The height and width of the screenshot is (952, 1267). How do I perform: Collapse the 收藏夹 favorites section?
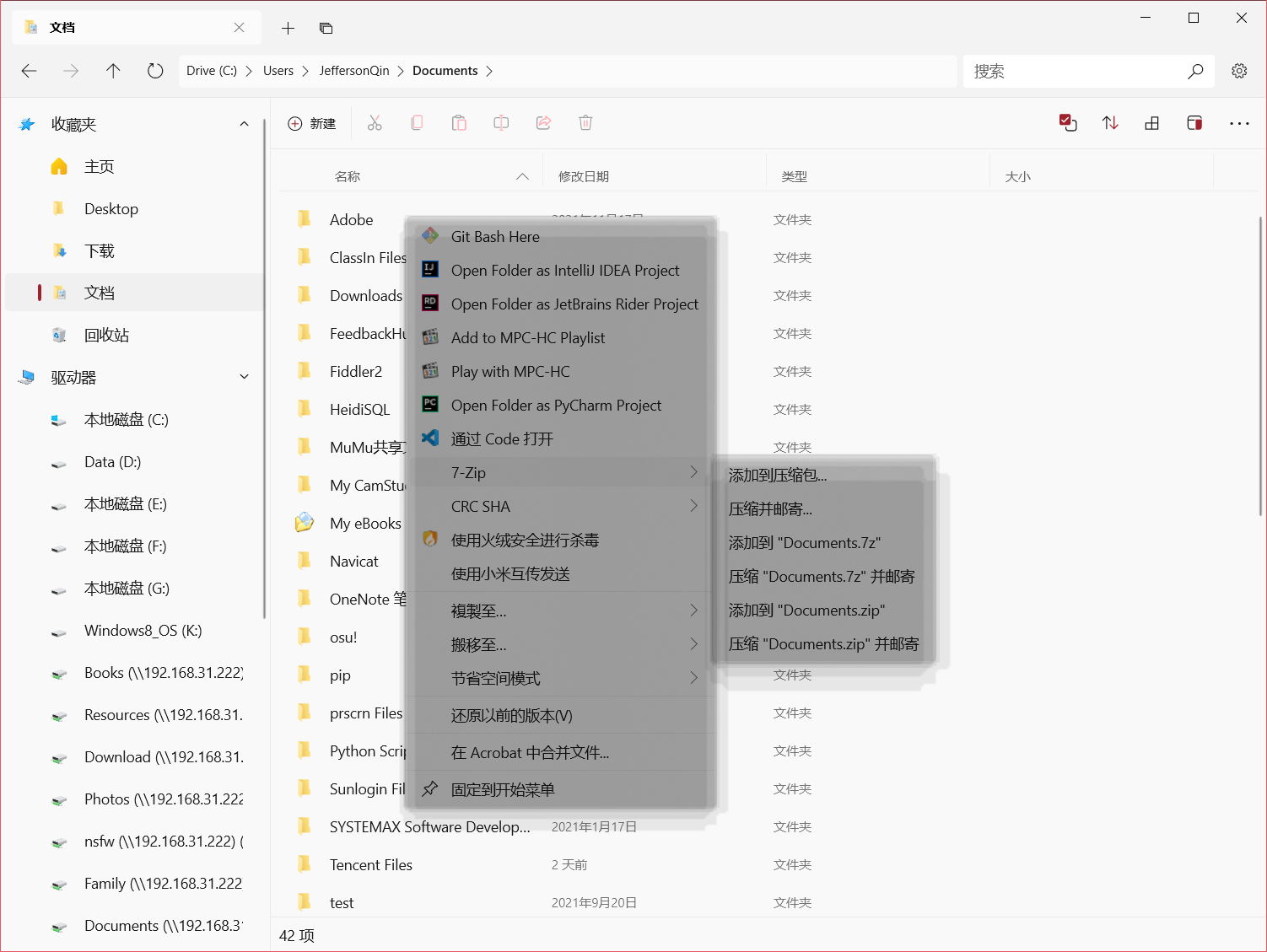pos(245,124)
